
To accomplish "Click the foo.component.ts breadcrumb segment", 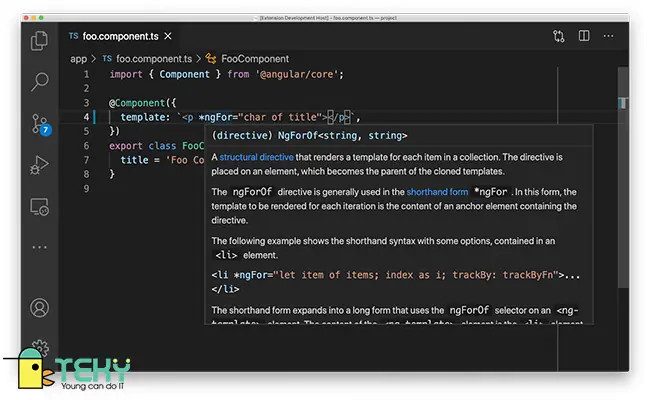I will (154, 59).
